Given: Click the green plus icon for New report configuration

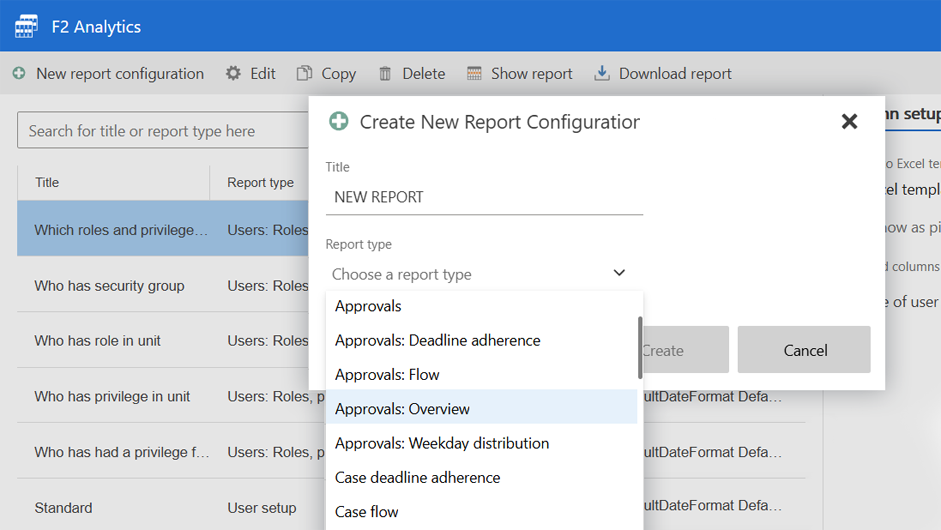Looking at the screenshot, I should point(19,73).
